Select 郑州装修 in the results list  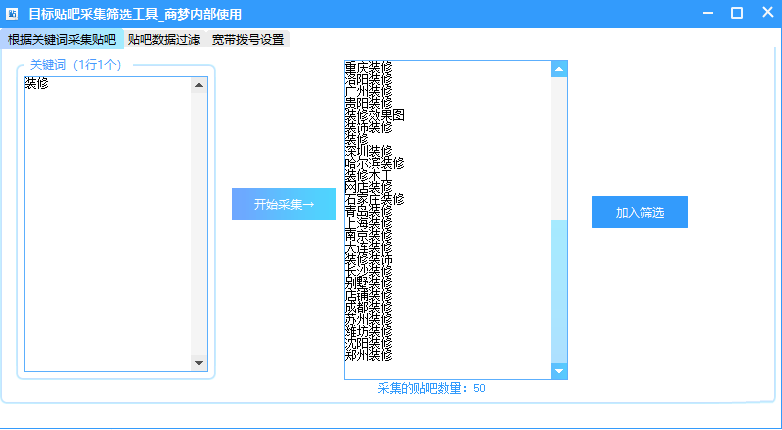coord(369,355)
